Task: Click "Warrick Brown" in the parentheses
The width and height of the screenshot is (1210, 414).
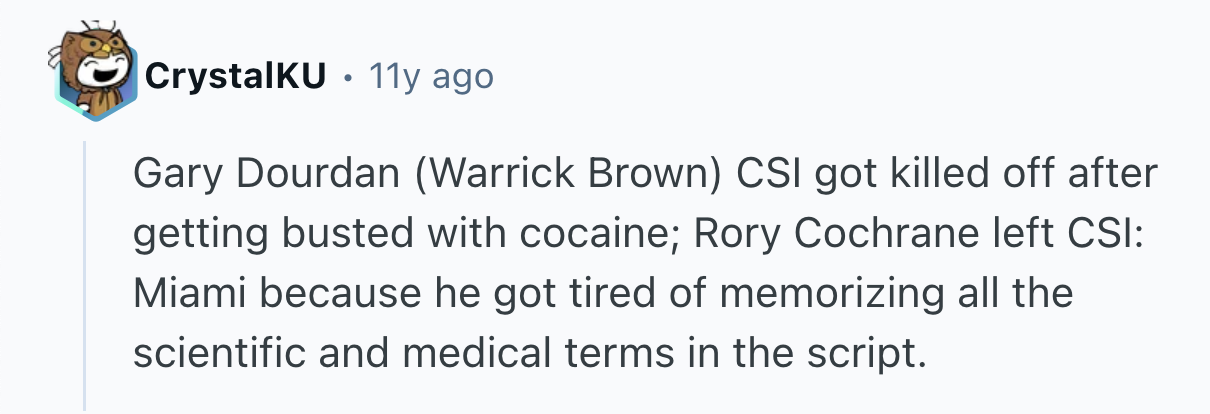Action: coord(543,176)
